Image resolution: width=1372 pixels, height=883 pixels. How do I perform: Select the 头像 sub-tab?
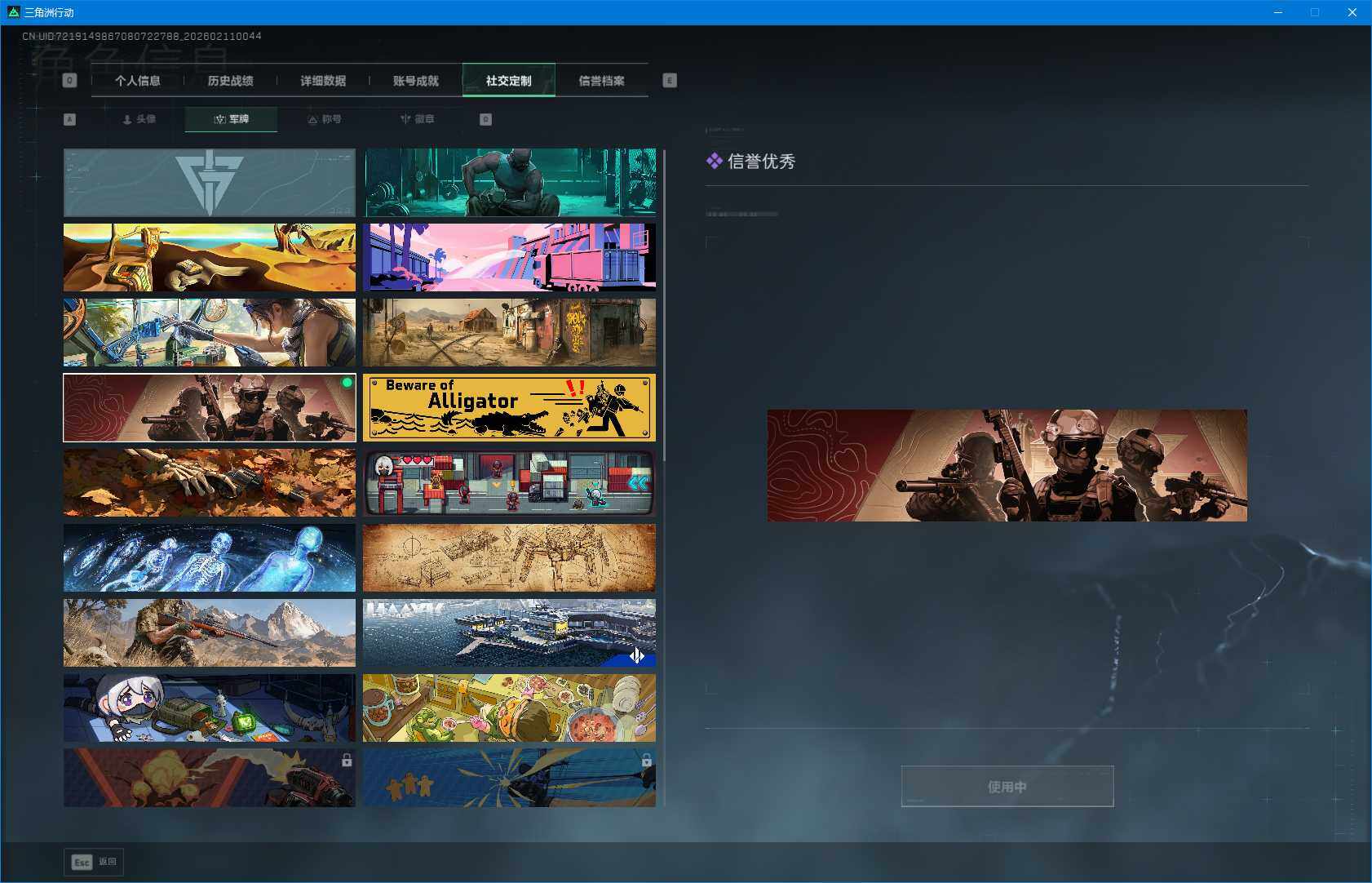pyautogui.click(x=139, y=119)
